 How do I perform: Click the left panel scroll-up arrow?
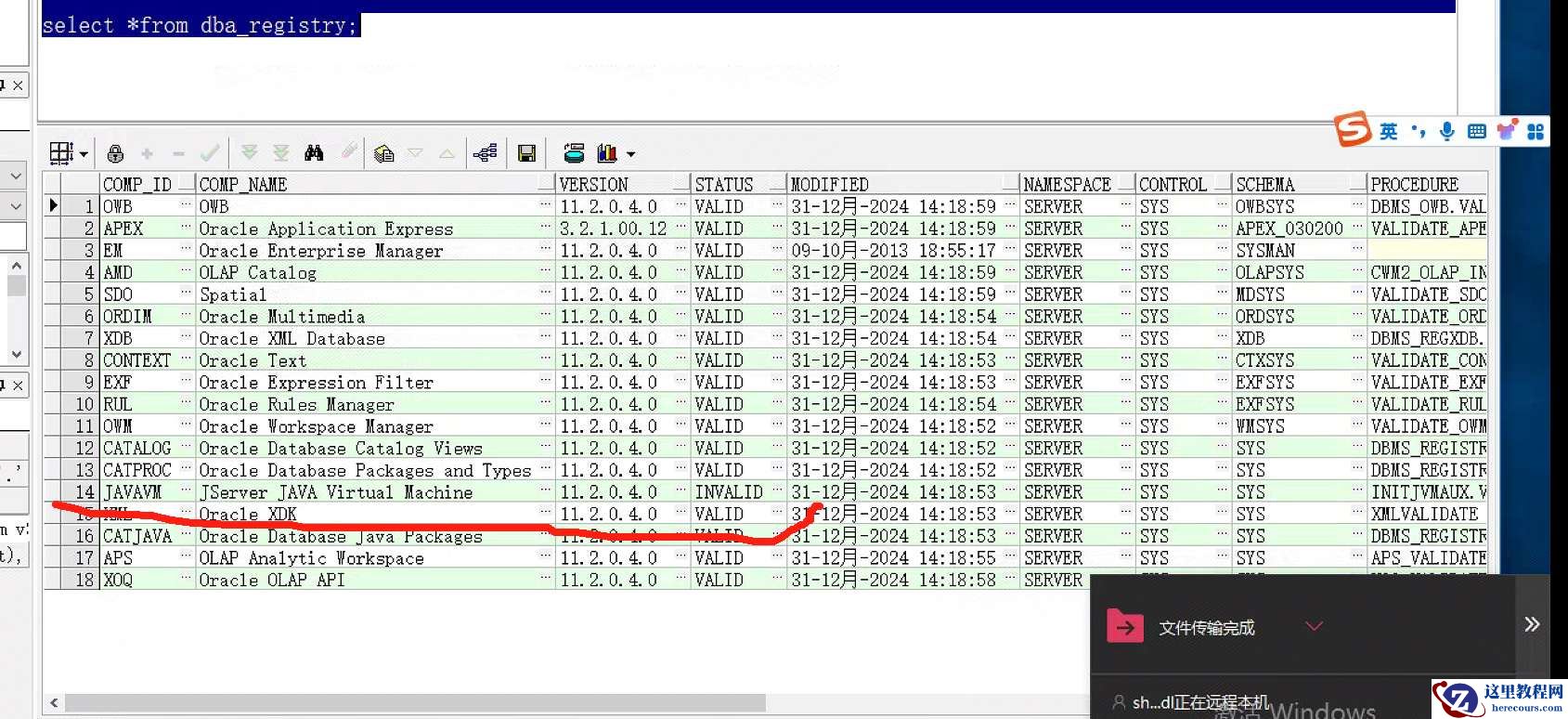pos(16,266)
